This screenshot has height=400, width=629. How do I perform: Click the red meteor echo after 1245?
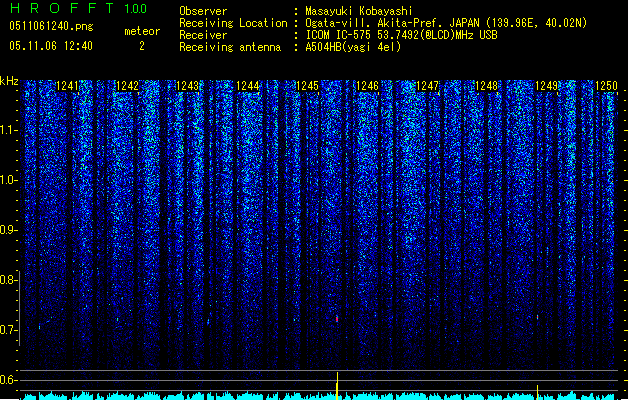pos(337,319)
